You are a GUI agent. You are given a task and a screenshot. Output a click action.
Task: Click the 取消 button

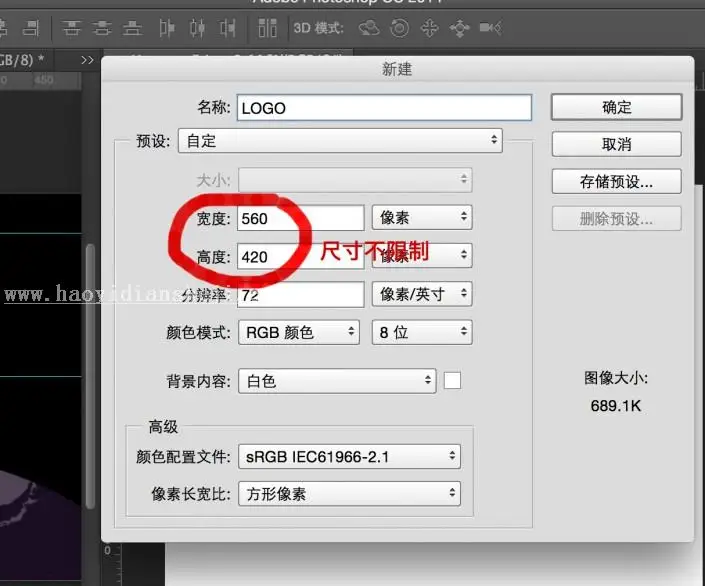tap(616, 144)
